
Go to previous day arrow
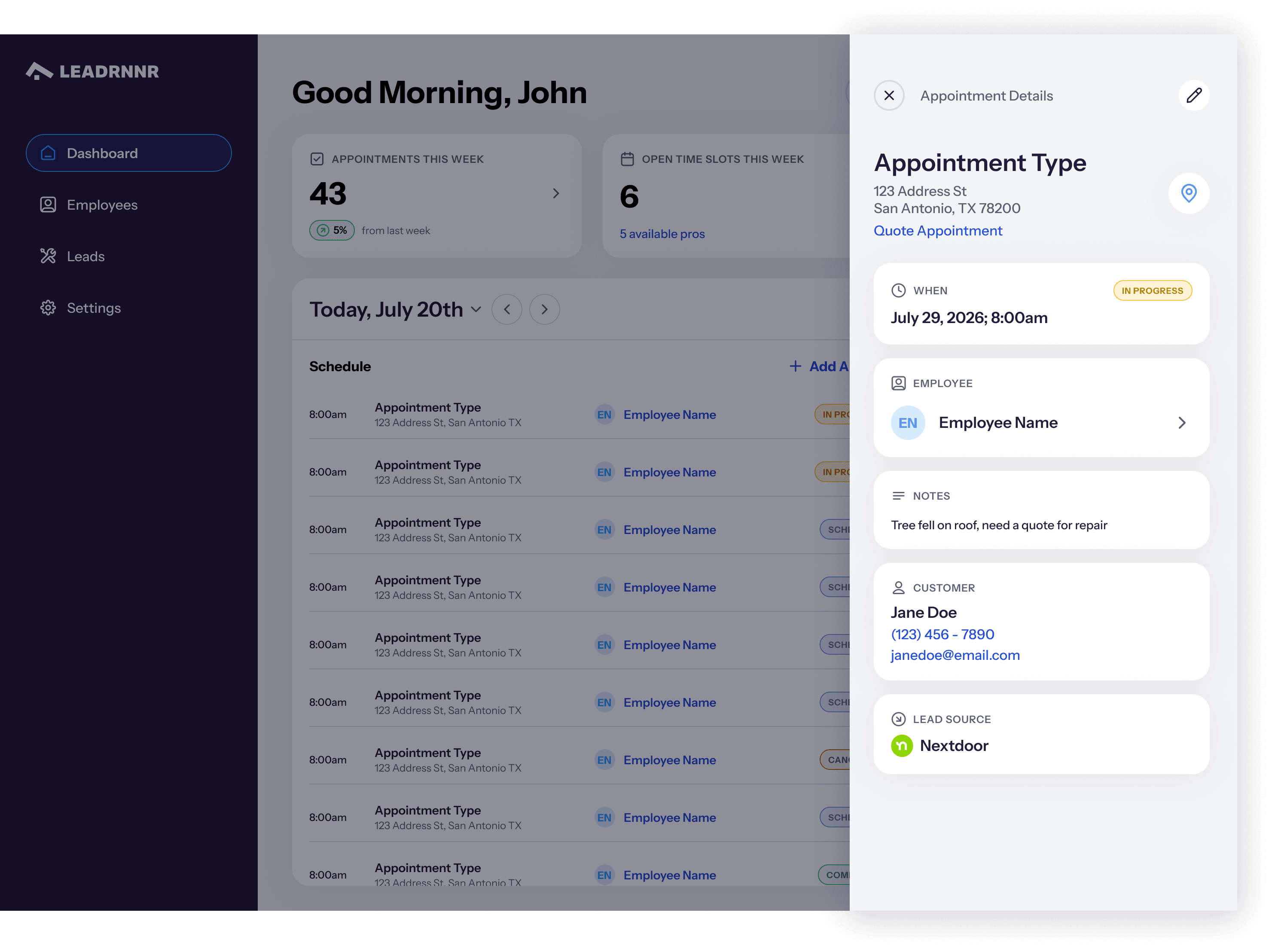tap(506, 309)
